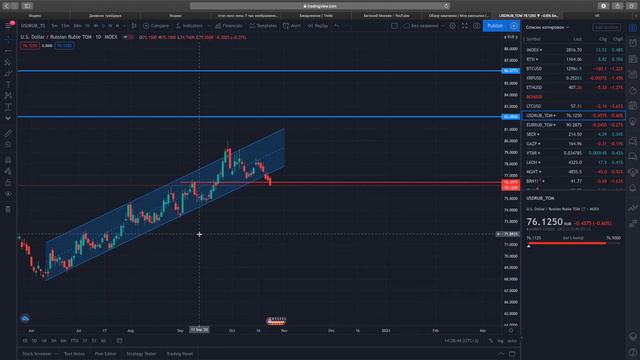Open the Strategy Tester tab
640x360 pixels.
pos(141,354)
